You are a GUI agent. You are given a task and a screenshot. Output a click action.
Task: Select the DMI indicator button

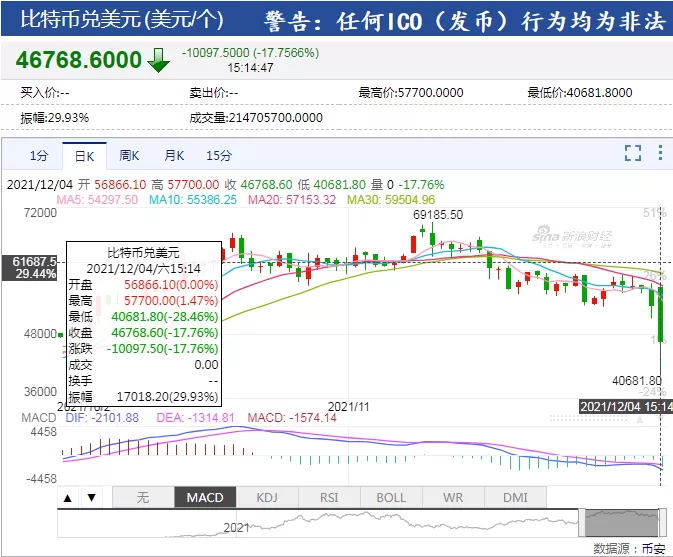pyautogui.click(x=515, y=497)
